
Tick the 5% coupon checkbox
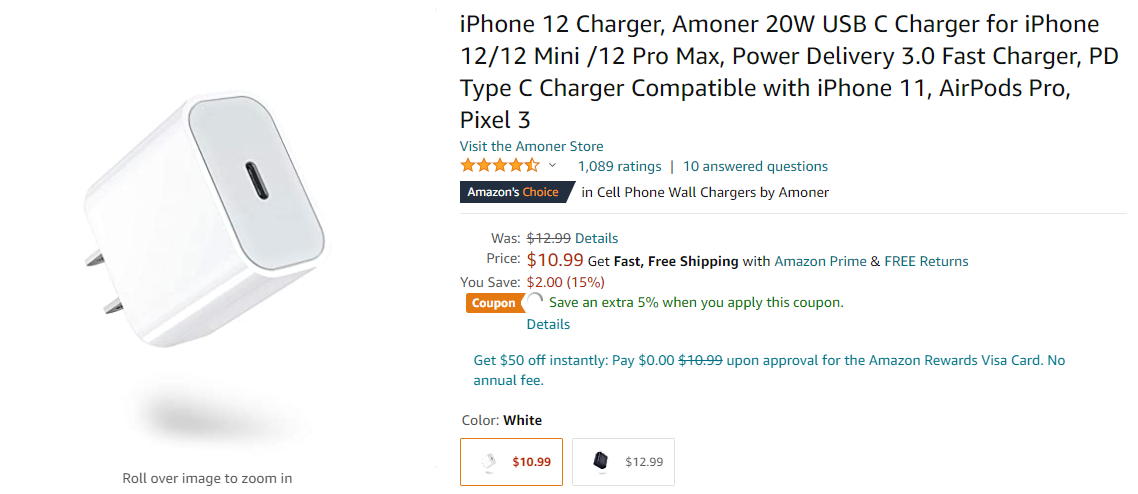pyautogui.click(x=536, y=302)
